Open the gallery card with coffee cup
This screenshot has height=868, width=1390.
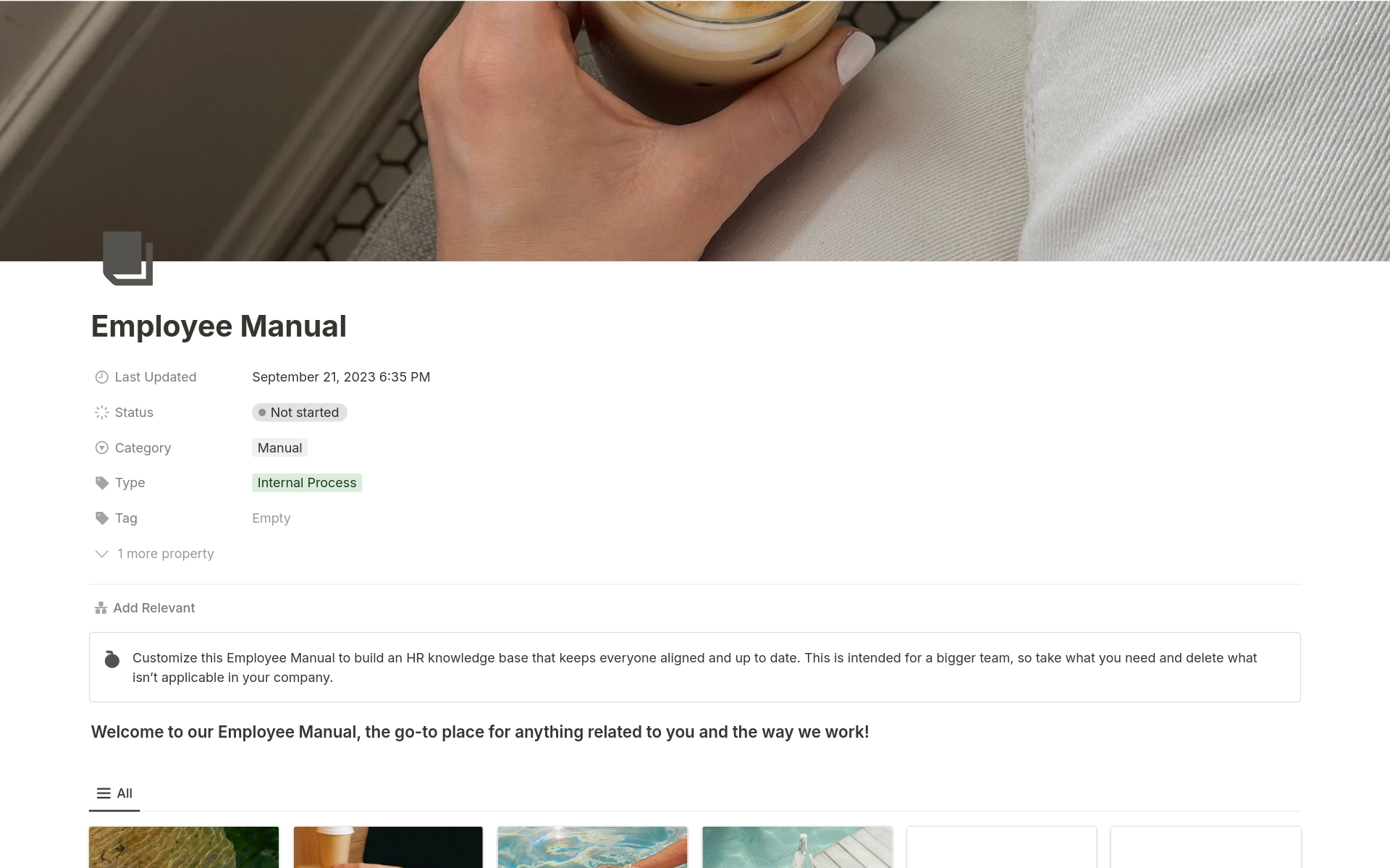pyautogui.click(x=388, y=847)
